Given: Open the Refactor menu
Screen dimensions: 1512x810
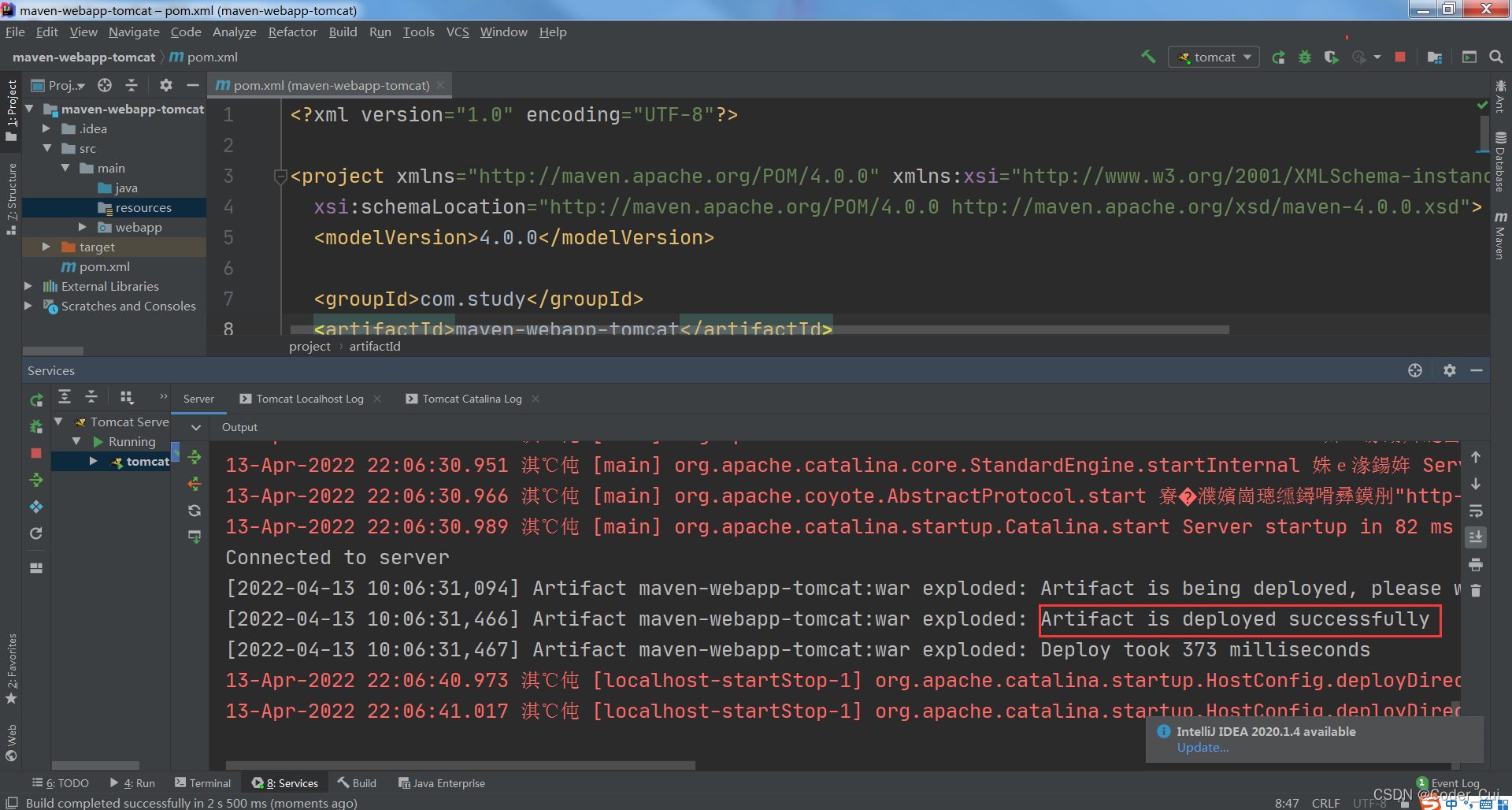Looking at the screenshot, I should pos(292,32).
